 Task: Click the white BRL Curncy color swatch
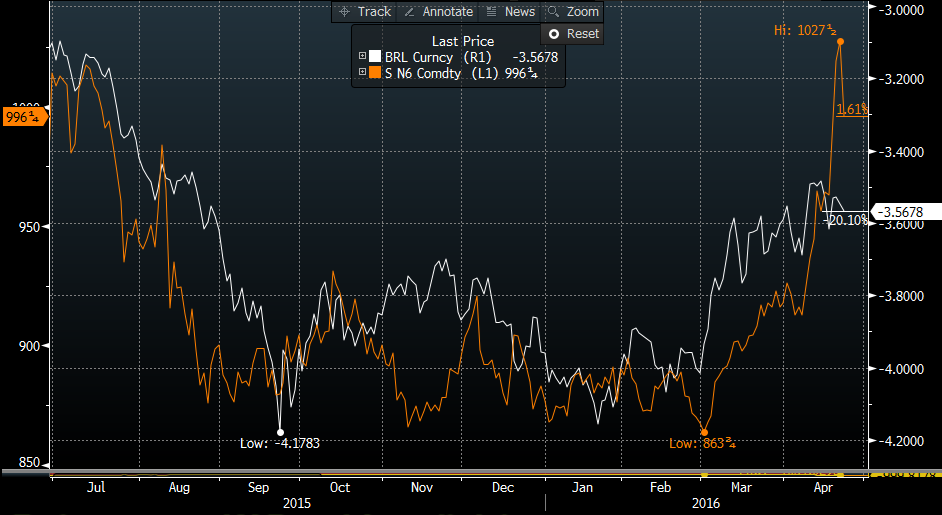[375, 58]
